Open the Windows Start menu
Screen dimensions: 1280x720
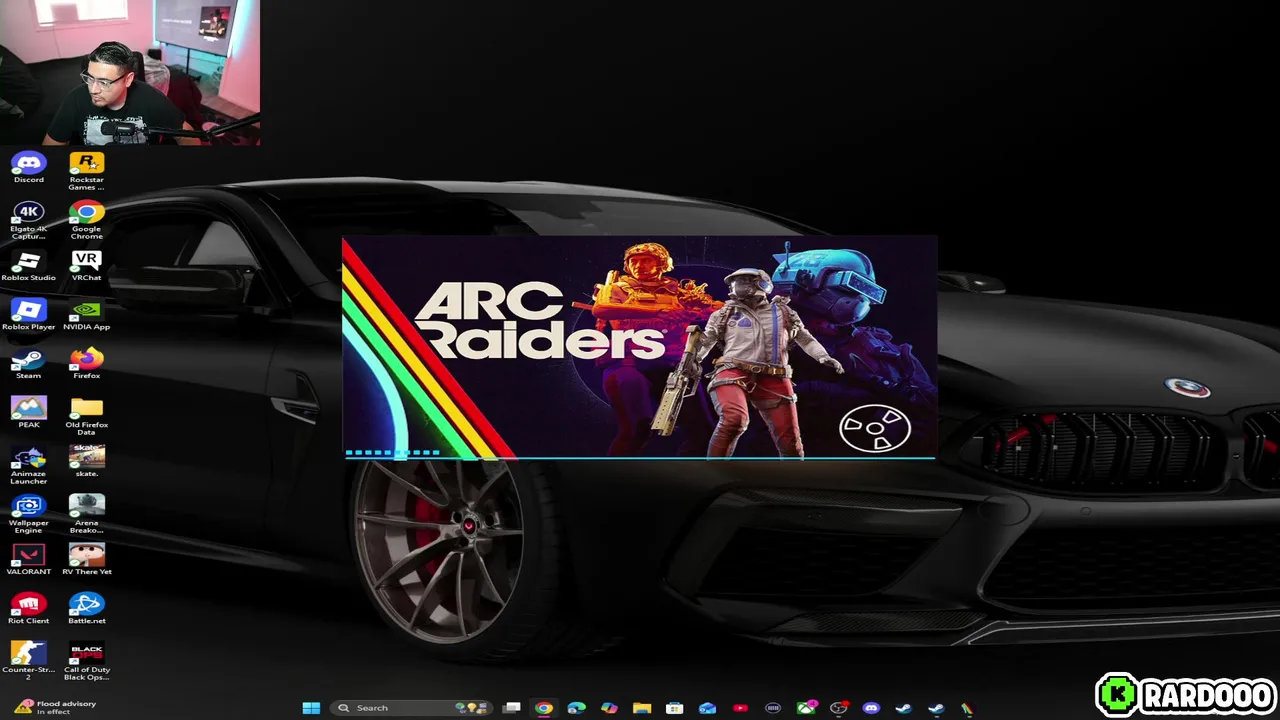click(x=311, y=708)
